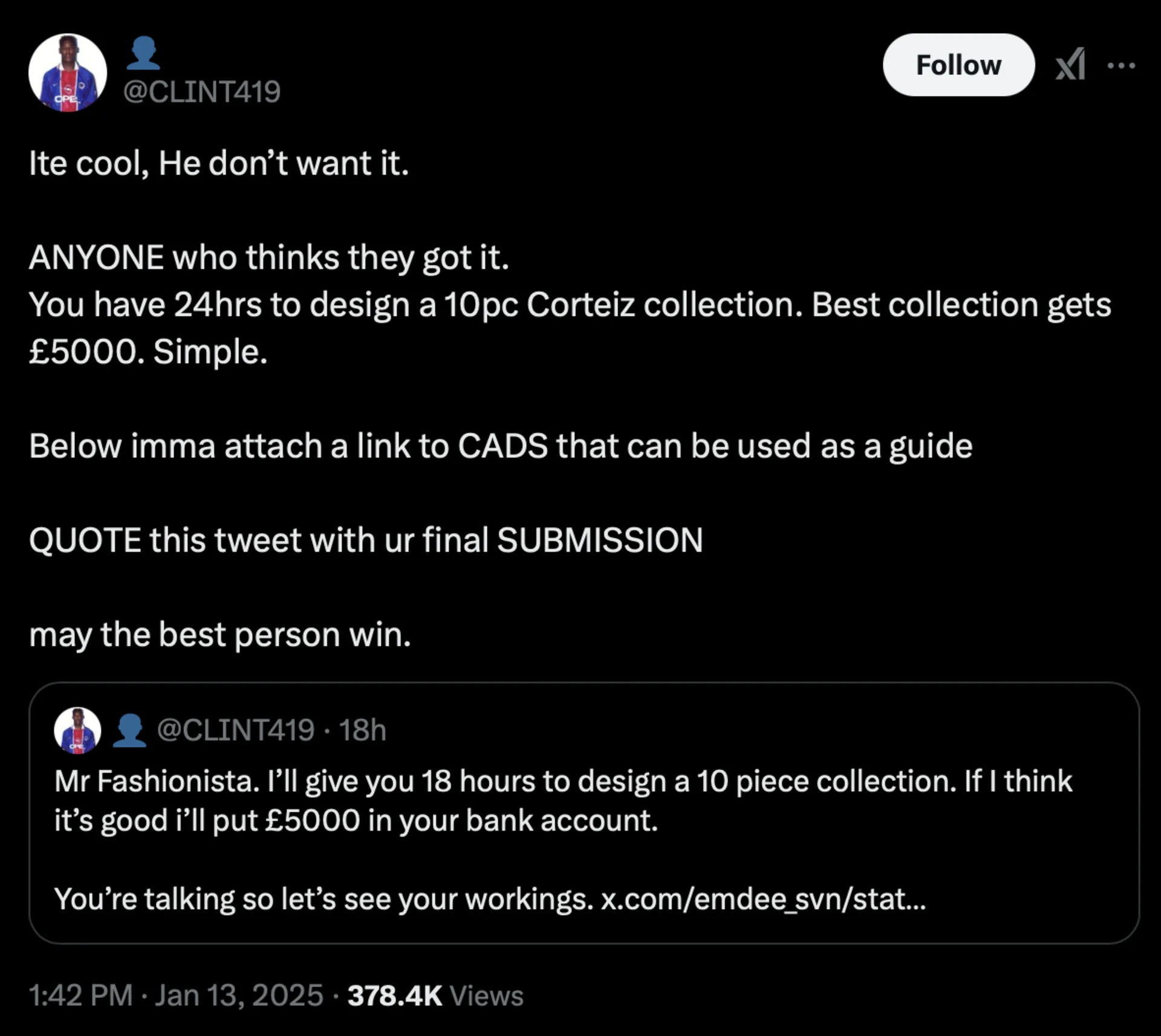
Task: Click the "Below imma attach a link" sentence
Action: [501, 446]
